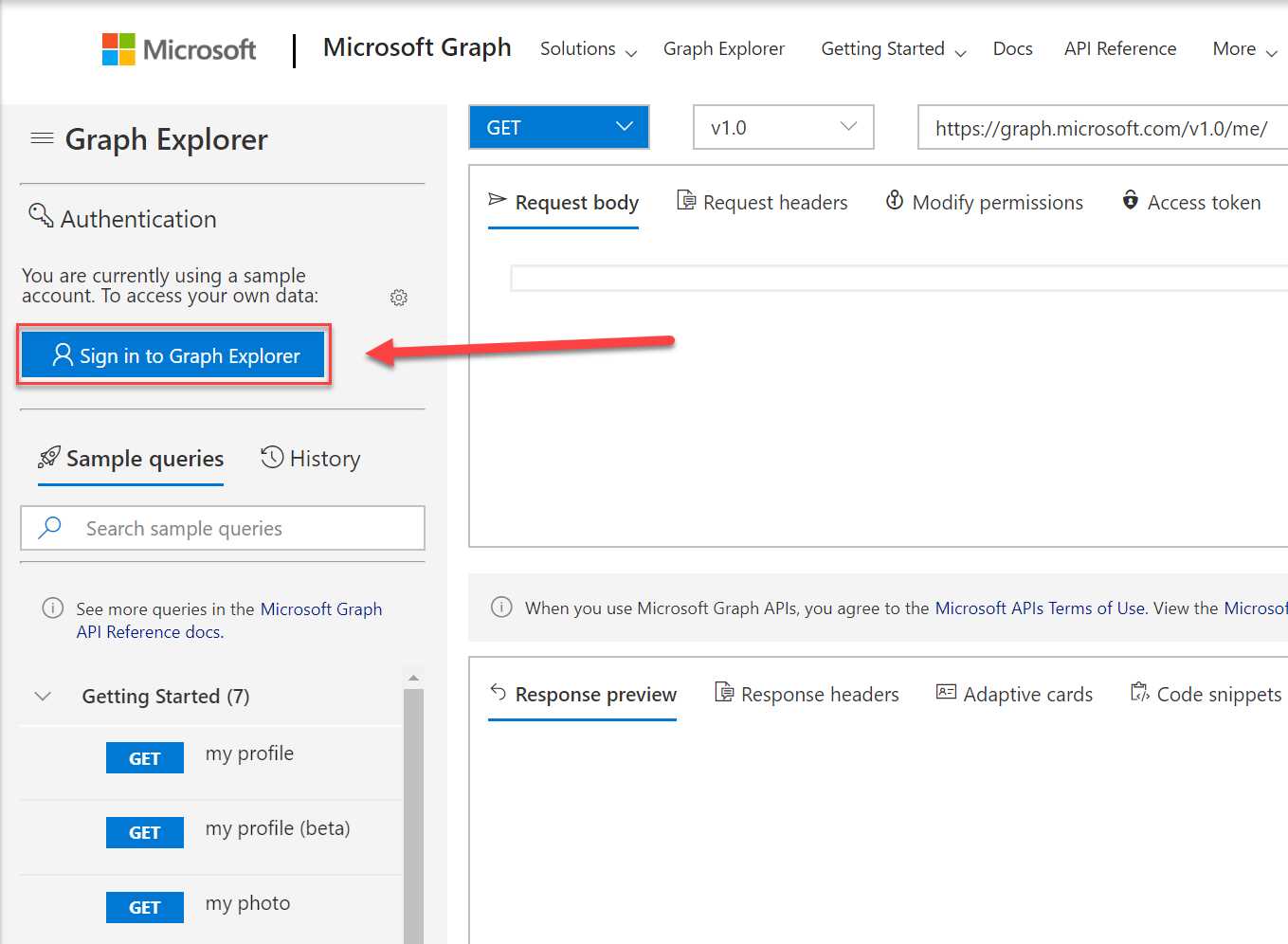
Task: Open Microsoft Graph API Reference docs link
Action: pos(229,620)
